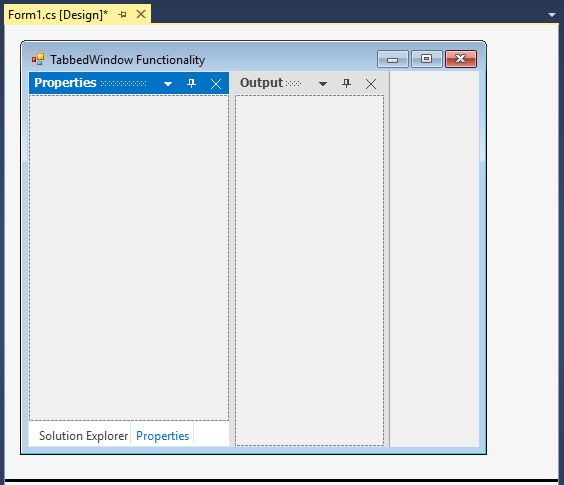
Task: Close the Form1.cs [Design] tab
Action: tap(141, 14)
